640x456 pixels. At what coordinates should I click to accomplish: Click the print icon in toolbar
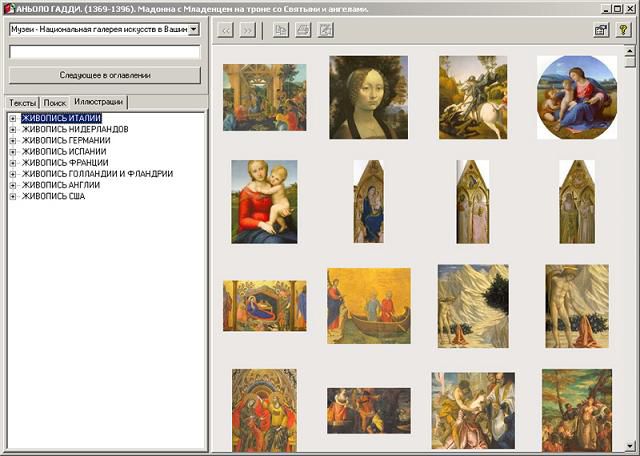(x=303, y=30)
